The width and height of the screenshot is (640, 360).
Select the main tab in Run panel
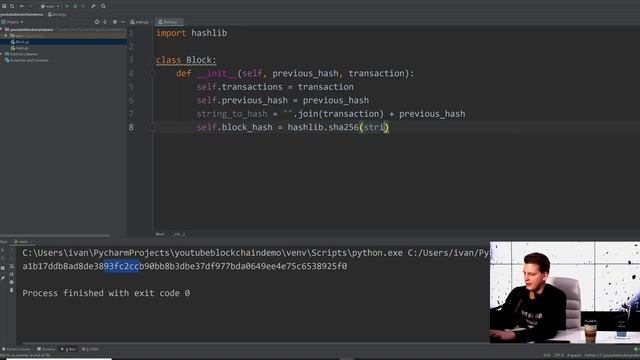coord(22,242)
